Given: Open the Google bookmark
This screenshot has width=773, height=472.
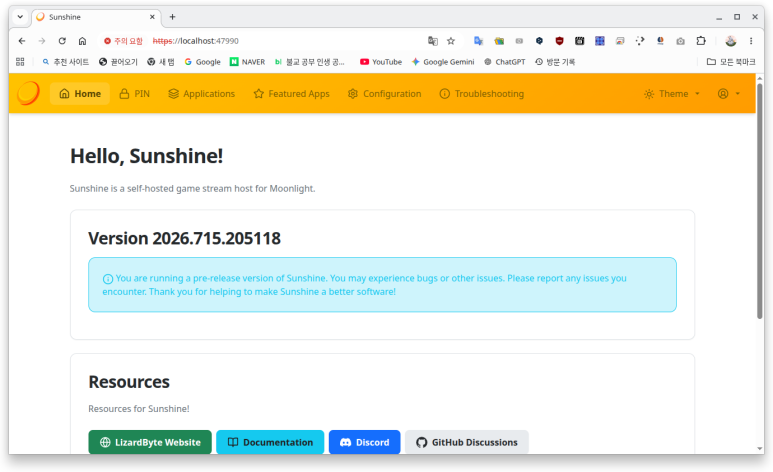Looking at the screenshot, I should click(203, 62).
